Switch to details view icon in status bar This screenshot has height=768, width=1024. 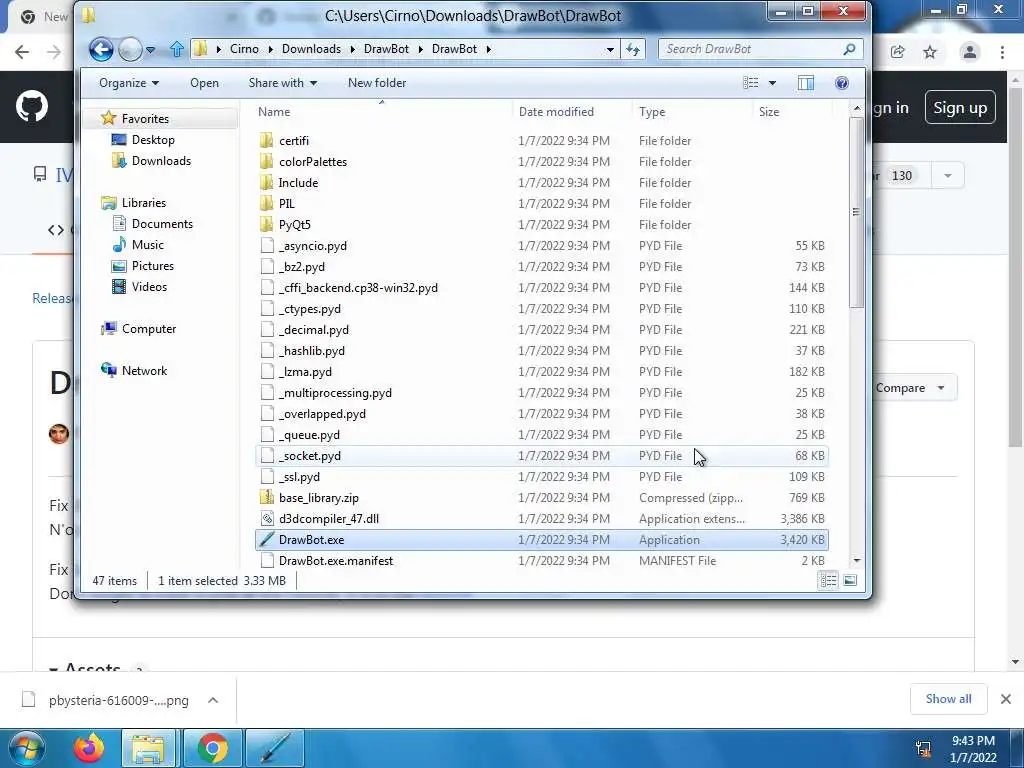pos(828,580)
